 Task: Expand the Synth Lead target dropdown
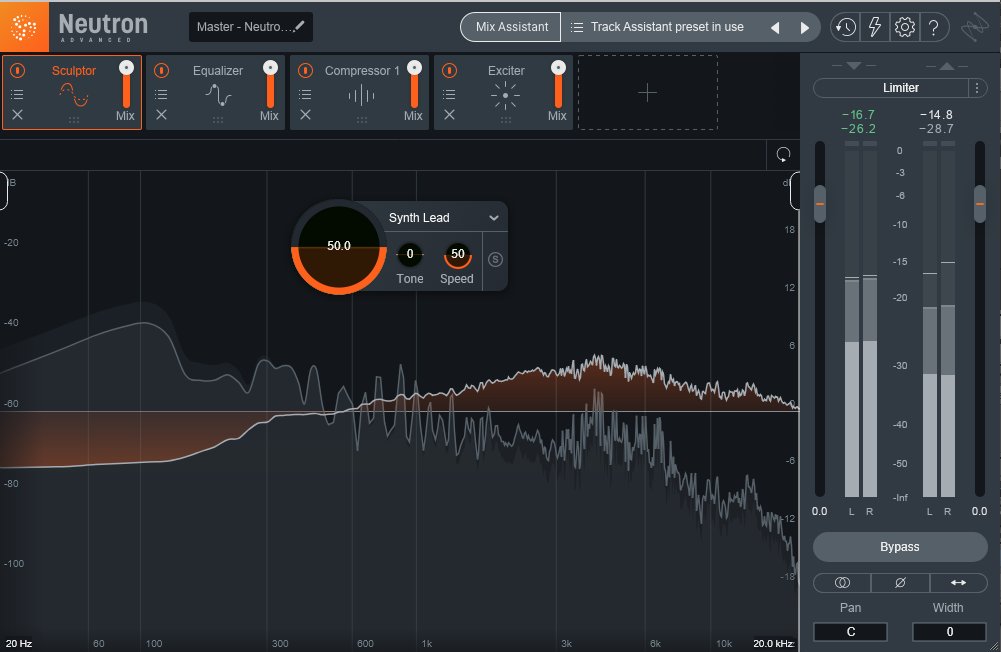coord(493,218)
